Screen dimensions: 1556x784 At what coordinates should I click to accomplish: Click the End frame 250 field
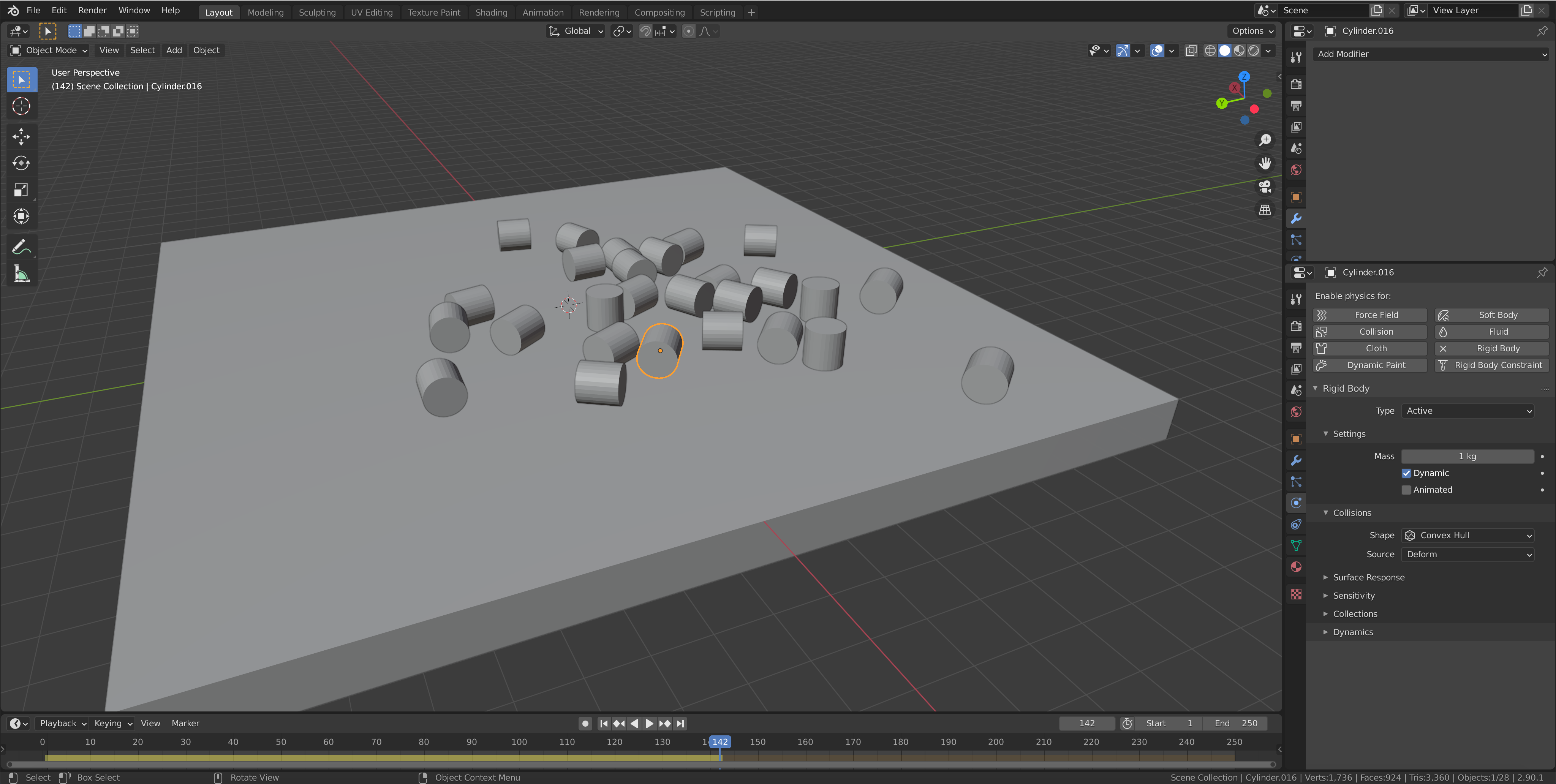pos(1236,723)
